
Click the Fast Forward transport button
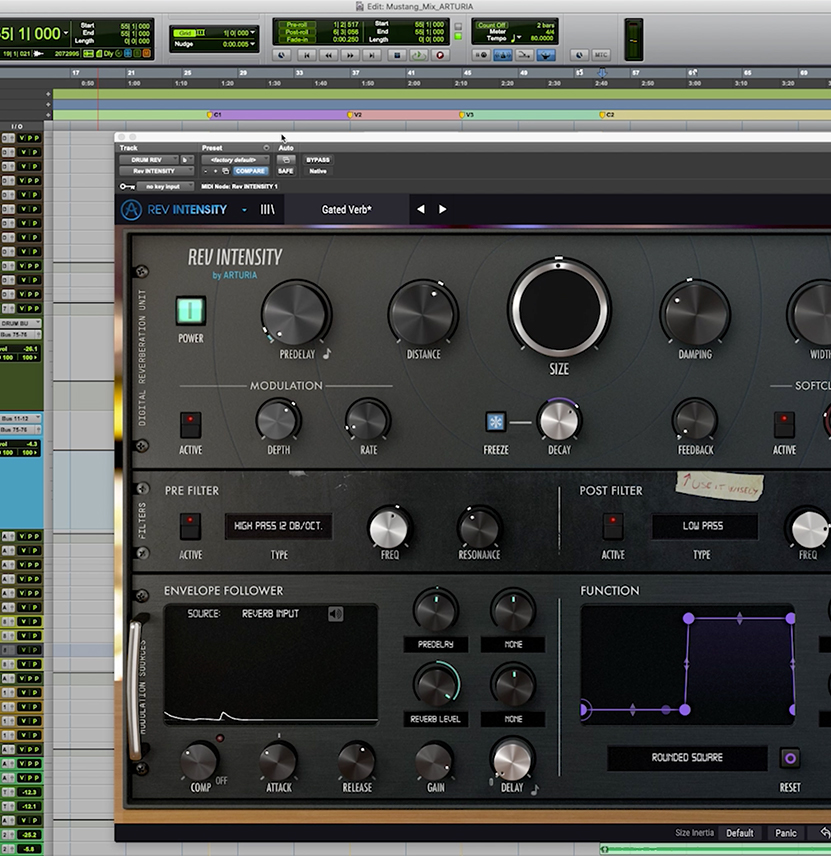click(350, 55)
